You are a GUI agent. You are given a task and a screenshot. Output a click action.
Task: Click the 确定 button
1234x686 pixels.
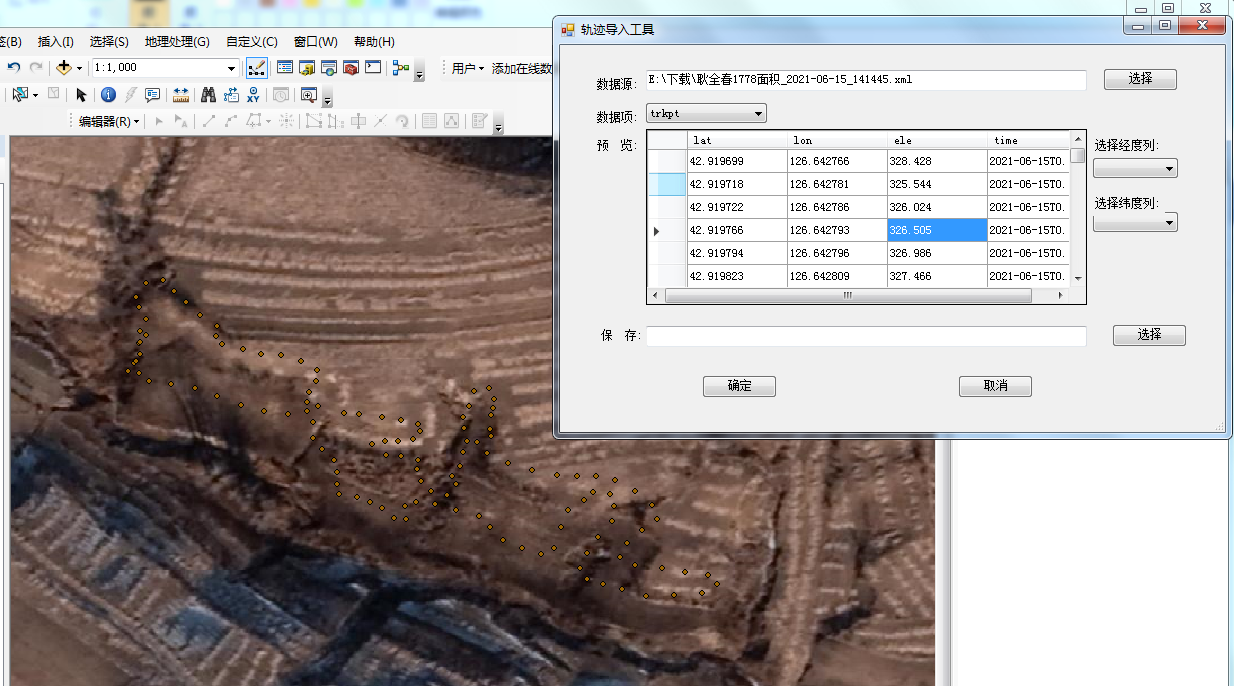[739, 386]
